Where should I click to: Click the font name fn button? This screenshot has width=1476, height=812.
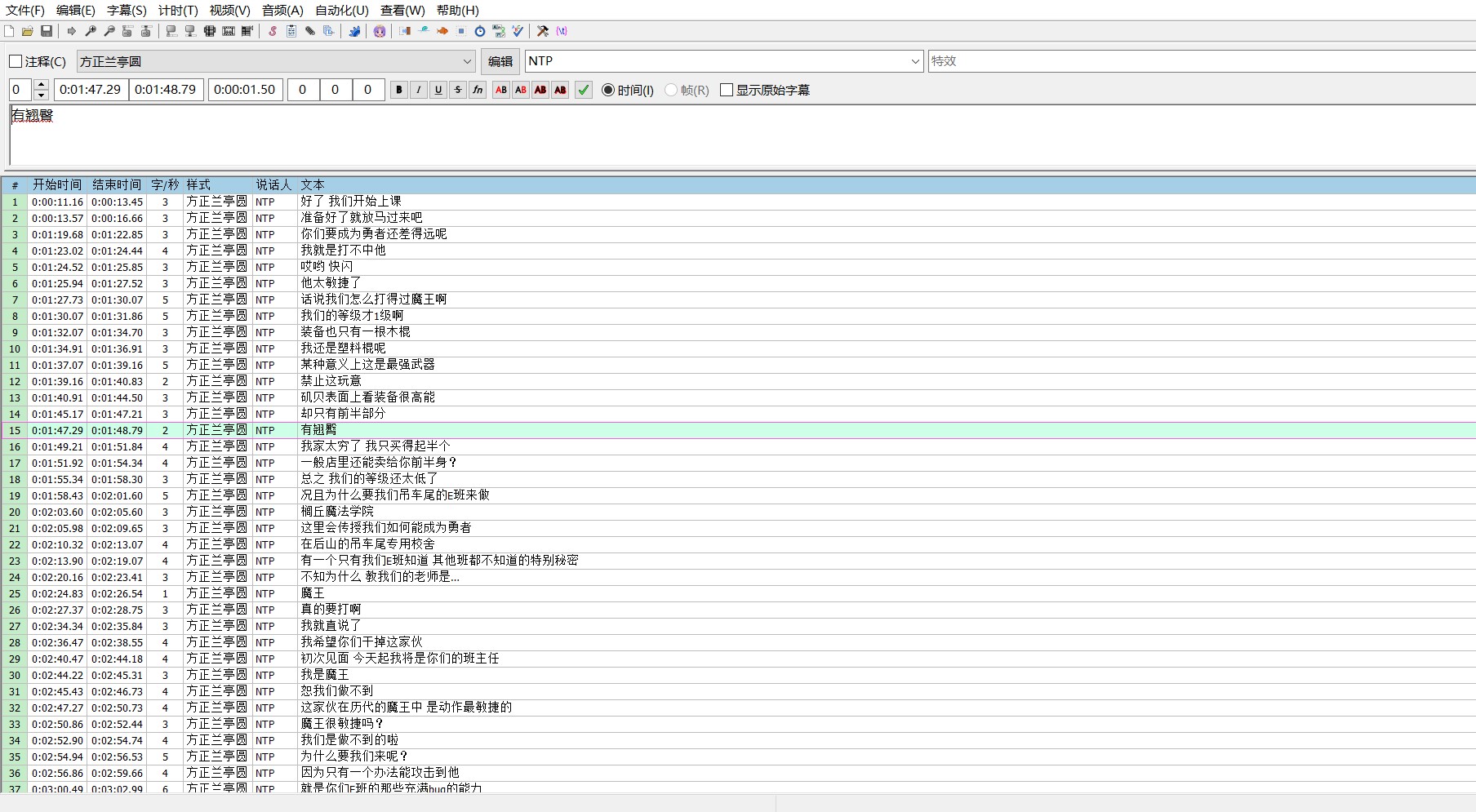coord(478,90)
